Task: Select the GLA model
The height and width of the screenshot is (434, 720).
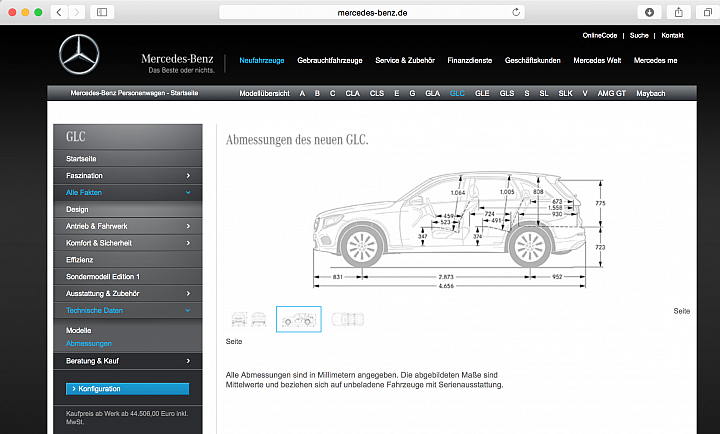Action: click(433, 93)
